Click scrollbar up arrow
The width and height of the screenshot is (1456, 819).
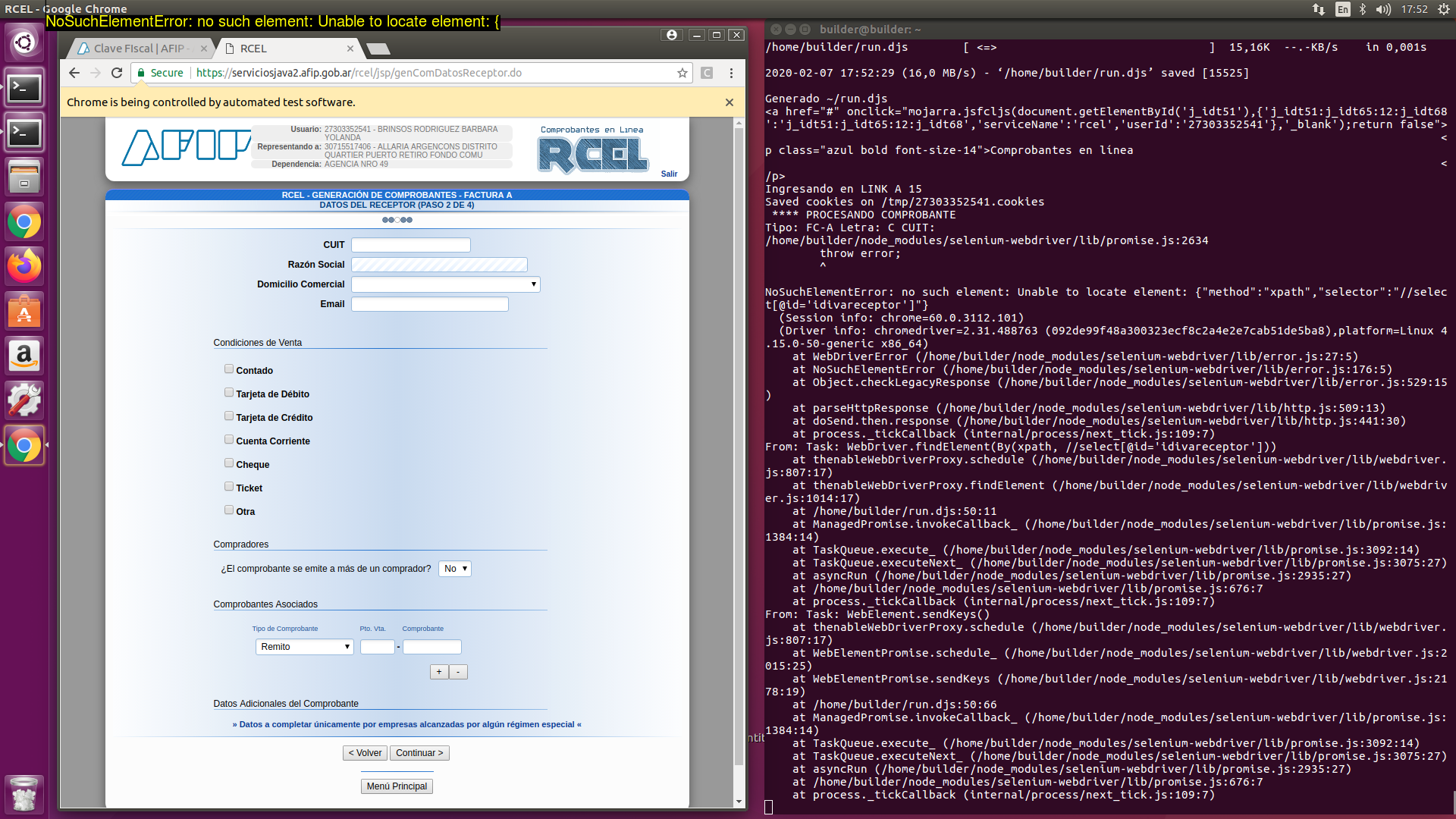point(739,124)
